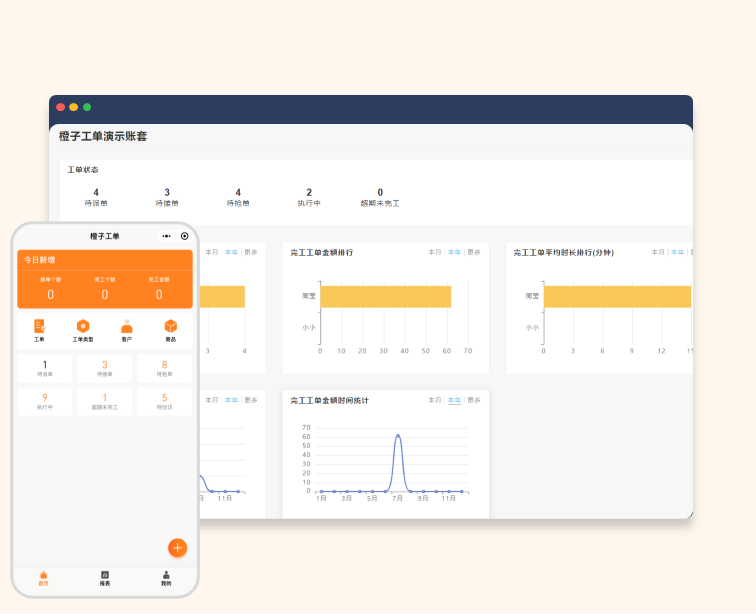Select 本月 in 完工工单金额排行 card
756x614 pixels.
point(435,252)
